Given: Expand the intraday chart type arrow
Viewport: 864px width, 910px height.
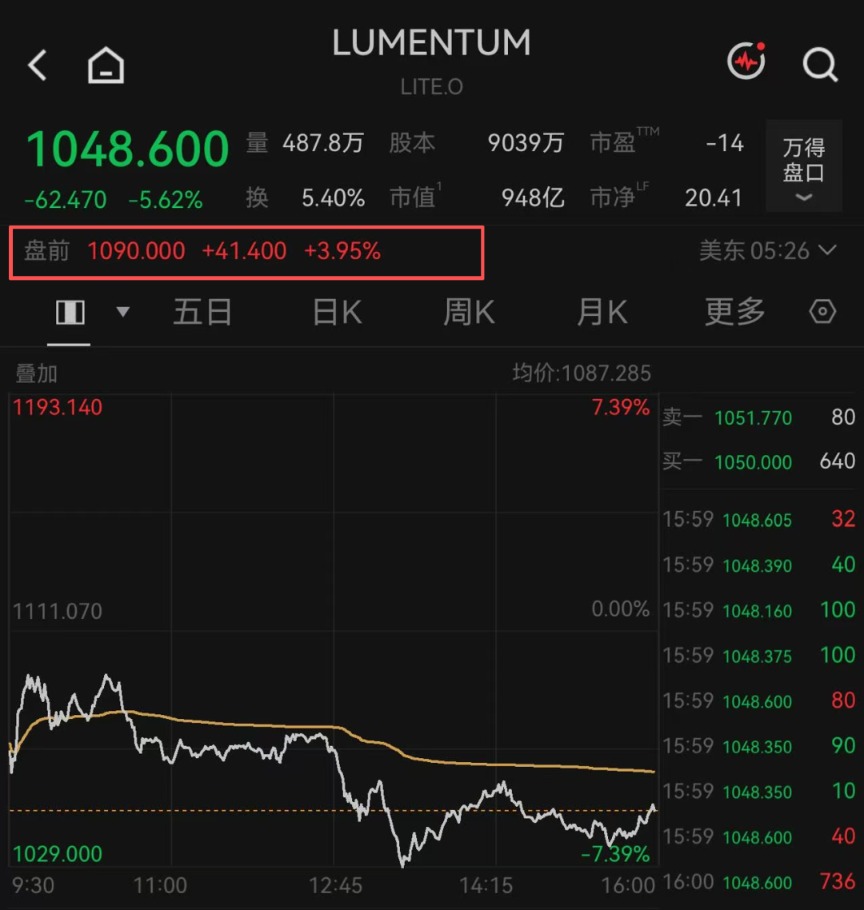Looking at the screenshot, I should click(122, 312).
